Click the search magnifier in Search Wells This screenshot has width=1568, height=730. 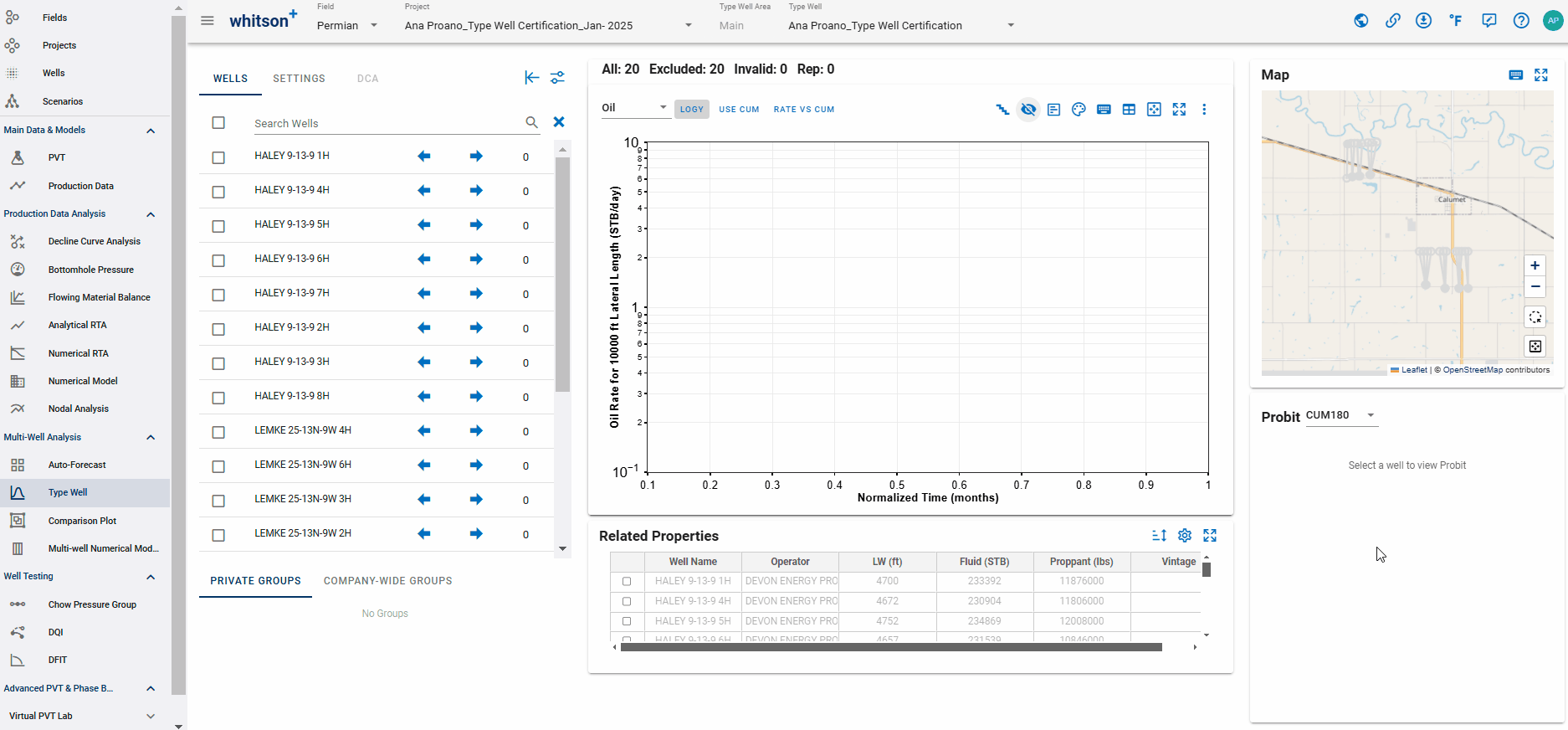[531, 122]
